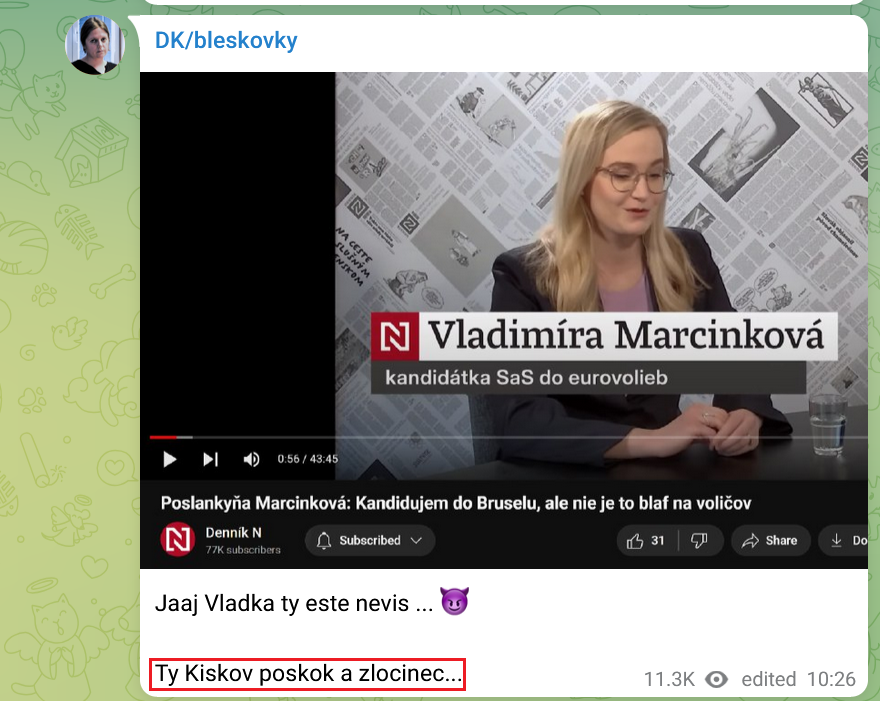Click the notification bell on Subscribed
Viewport: 880px width, 701px height.
[x=324, y=540]
